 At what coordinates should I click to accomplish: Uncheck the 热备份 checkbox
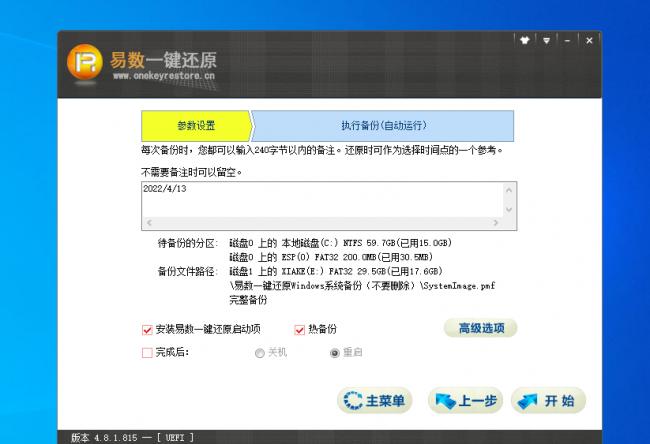coord(299,330)
